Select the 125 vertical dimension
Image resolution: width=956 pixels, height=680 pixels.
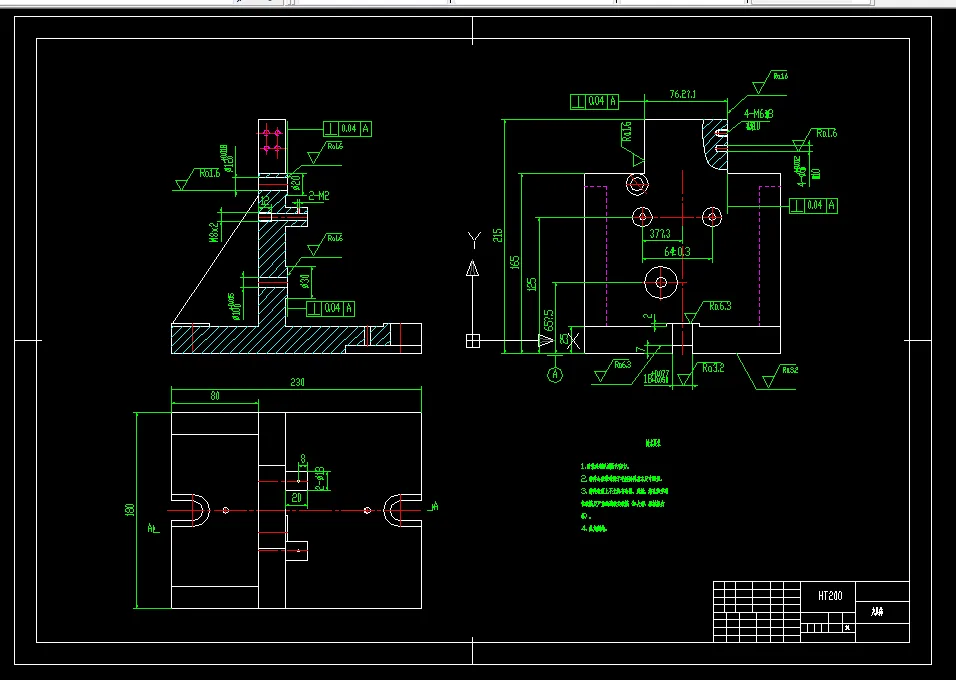pyautogui.click(x=532, y=284)
